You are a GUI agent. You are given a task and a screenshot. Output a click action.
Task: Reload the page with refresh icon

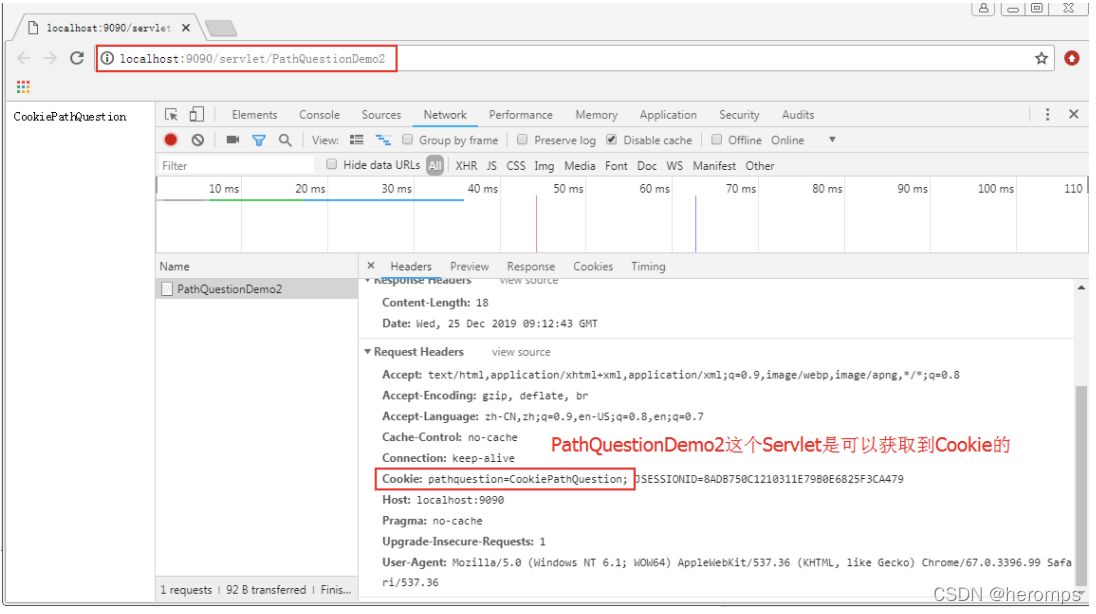point(77,58)
